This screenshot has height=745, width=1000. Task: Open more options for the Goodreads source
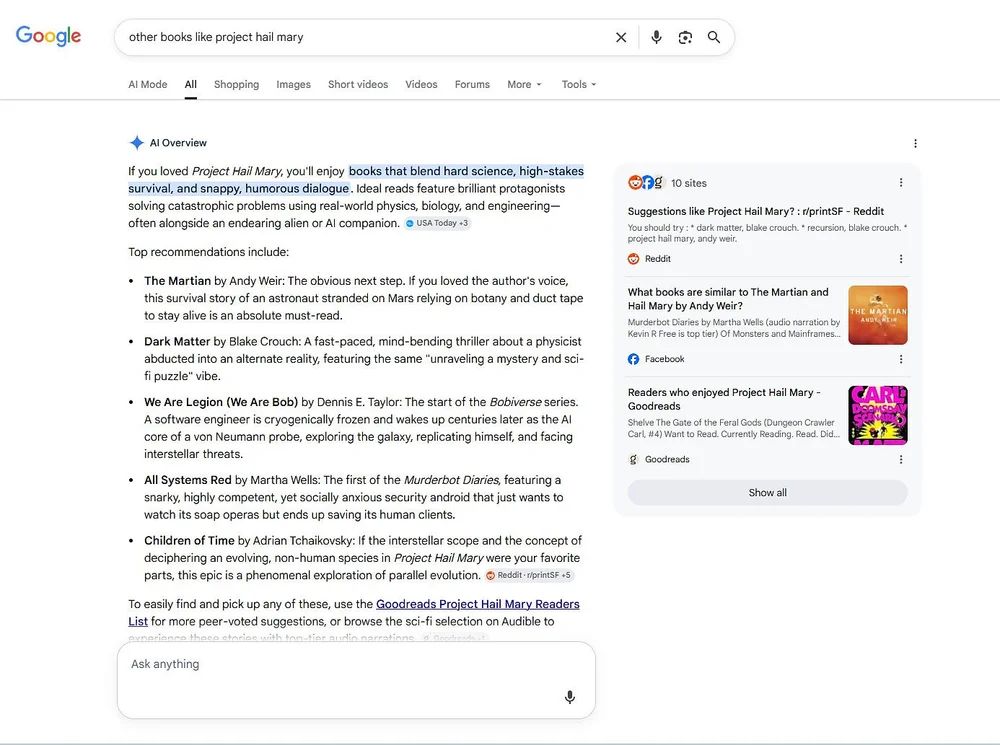(x=901, y=459)
